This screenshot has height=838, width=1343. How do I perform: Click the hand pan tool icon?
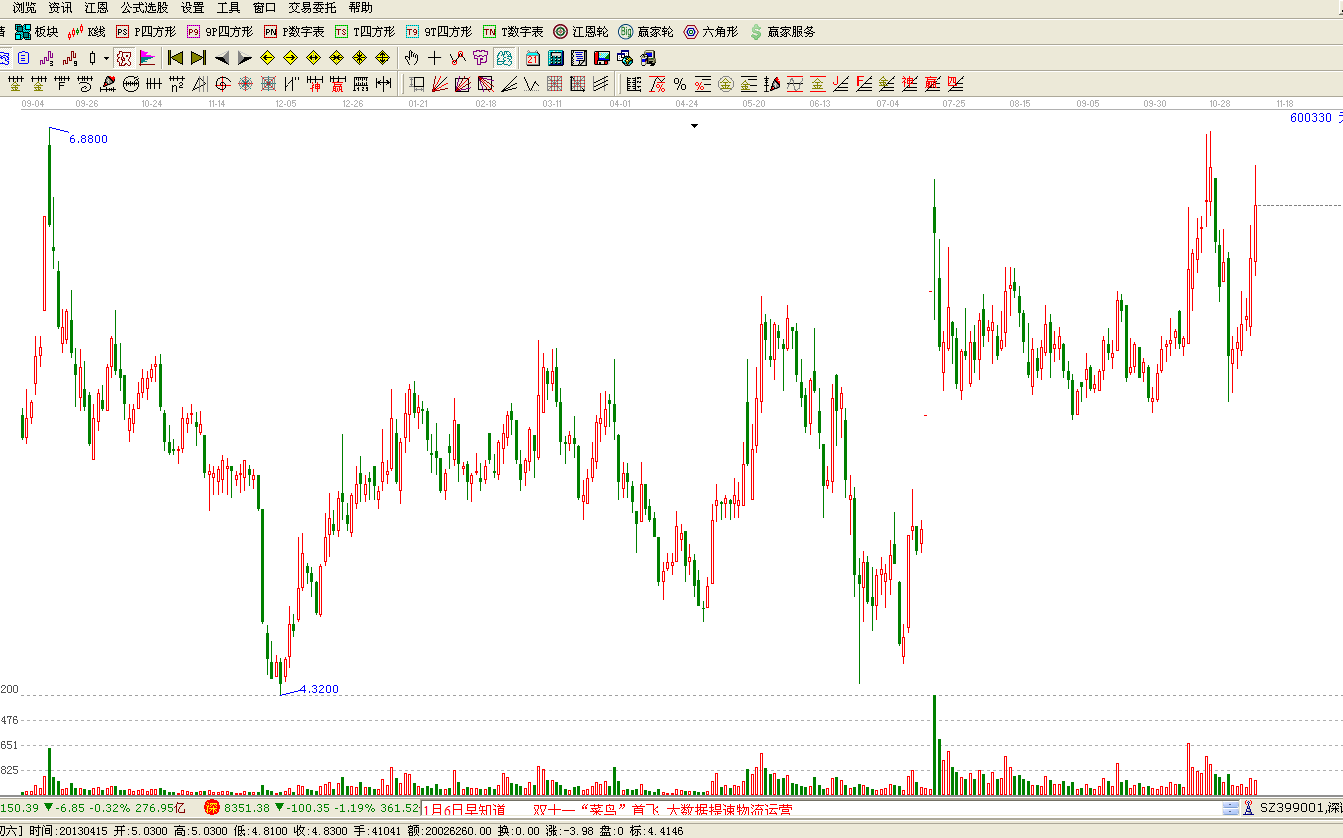click(411, 58)
